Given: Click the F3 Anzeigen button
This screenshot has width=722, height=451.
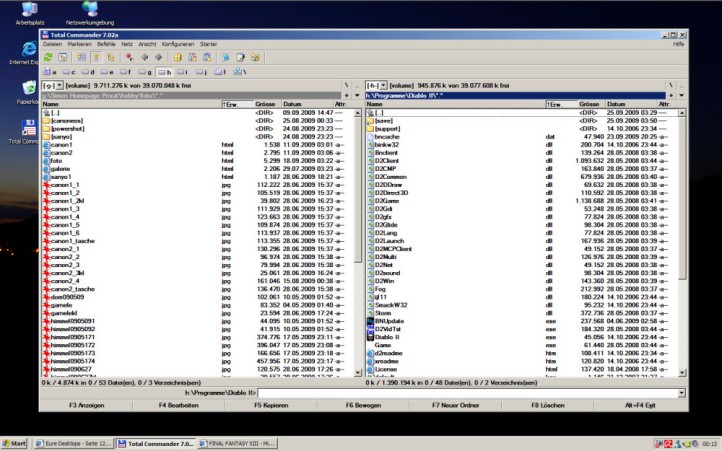Looking at the screenshot, I should click(x=87, y=405).
